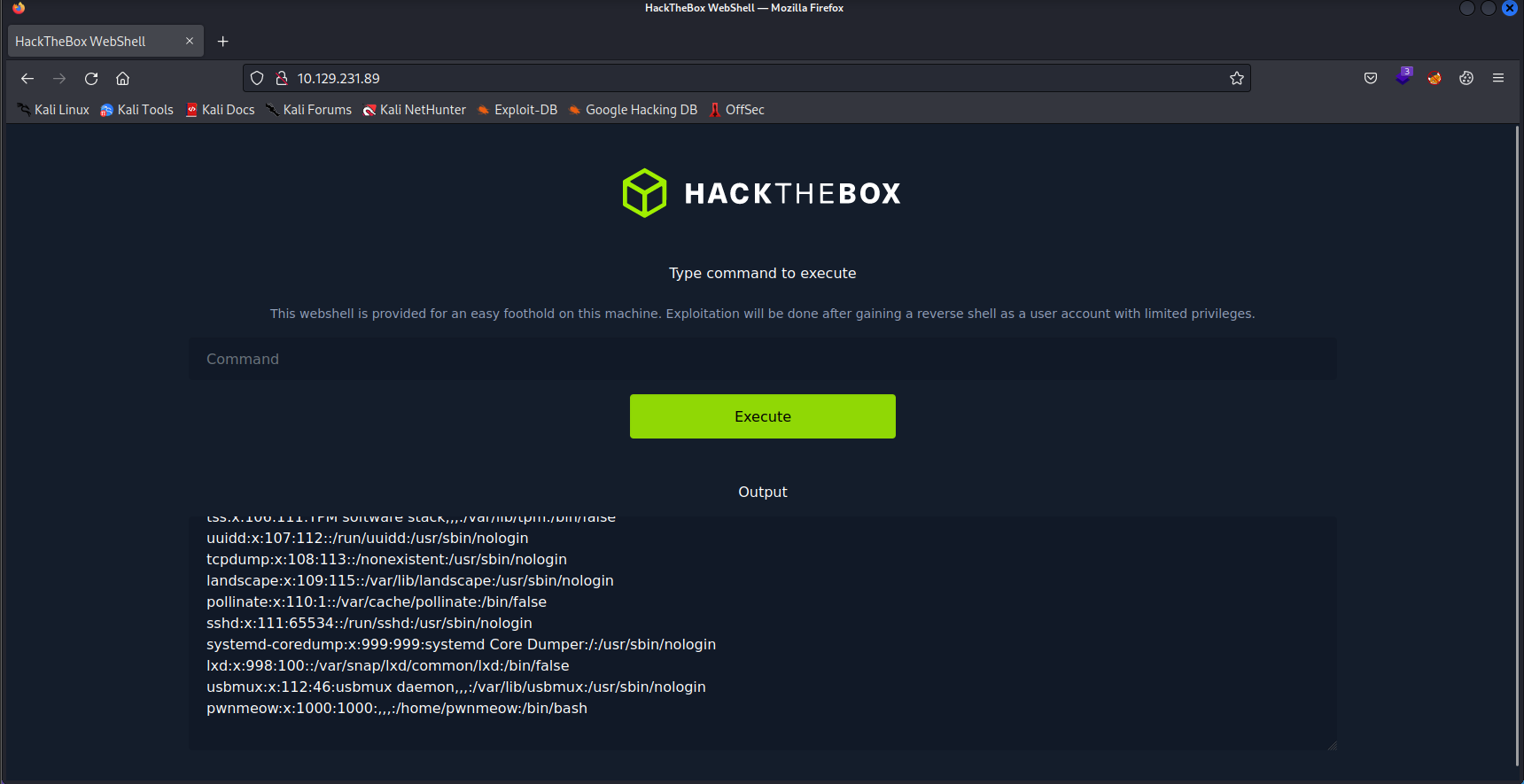Open the Google Hacking DB bookmark

(x=634, y=110)
